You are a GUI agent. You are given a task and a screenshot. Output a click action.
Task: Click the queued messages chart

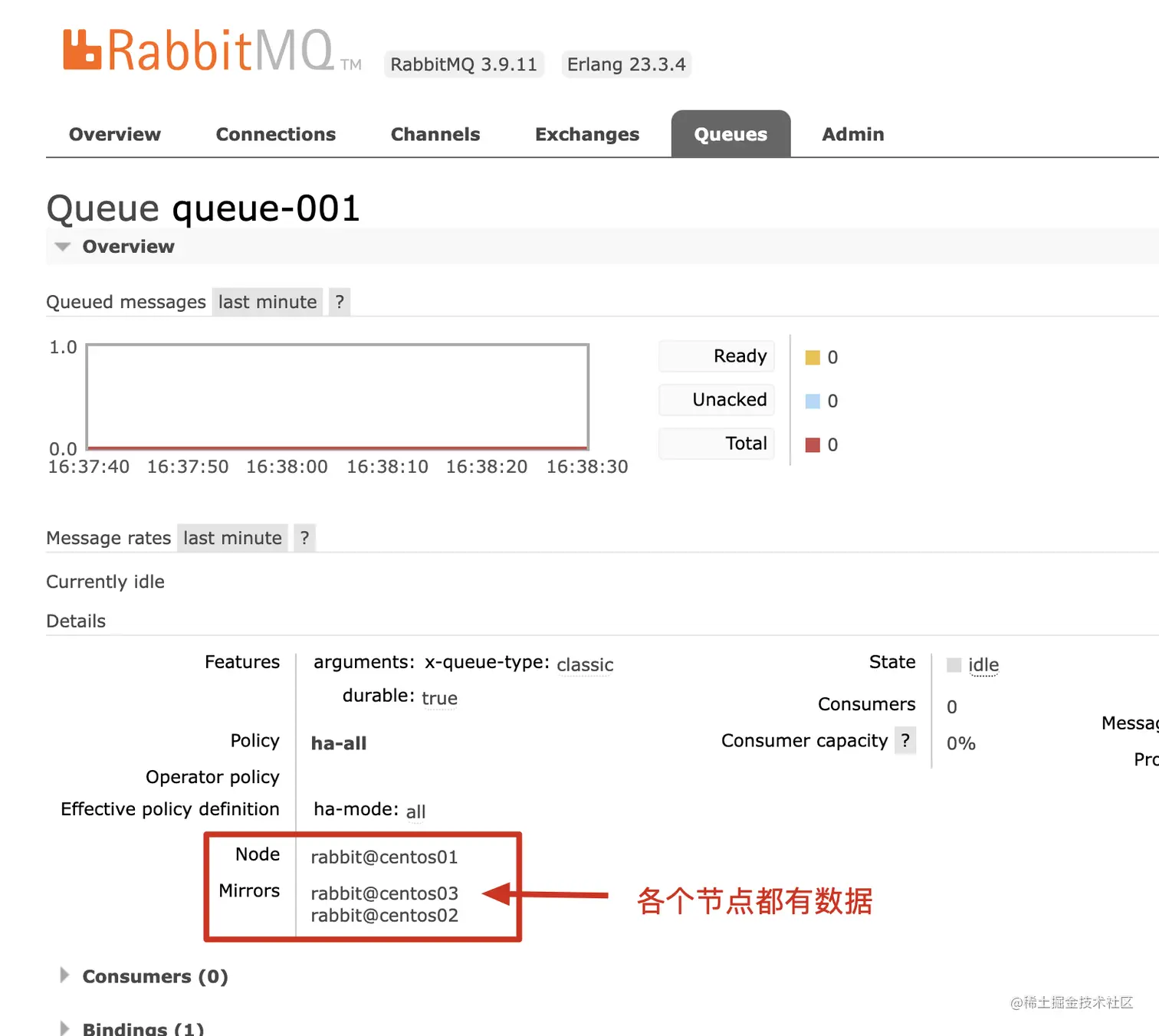coord(337,396)
